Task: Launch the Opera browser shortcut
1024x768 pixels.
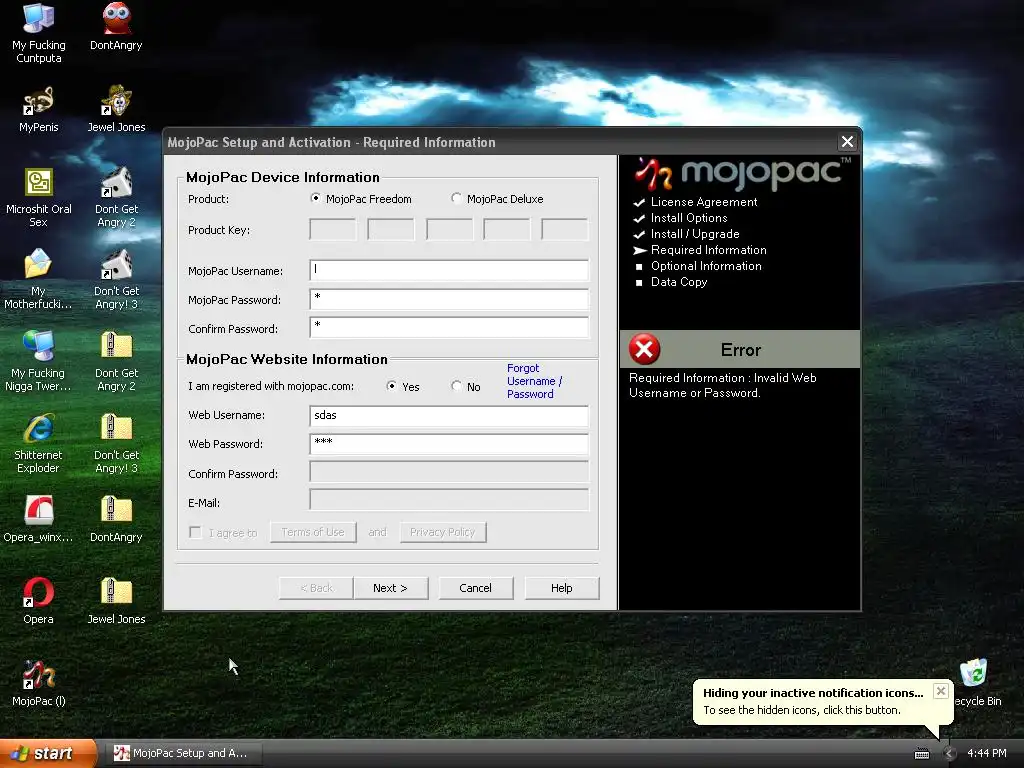Action: (x=39, y=600)
